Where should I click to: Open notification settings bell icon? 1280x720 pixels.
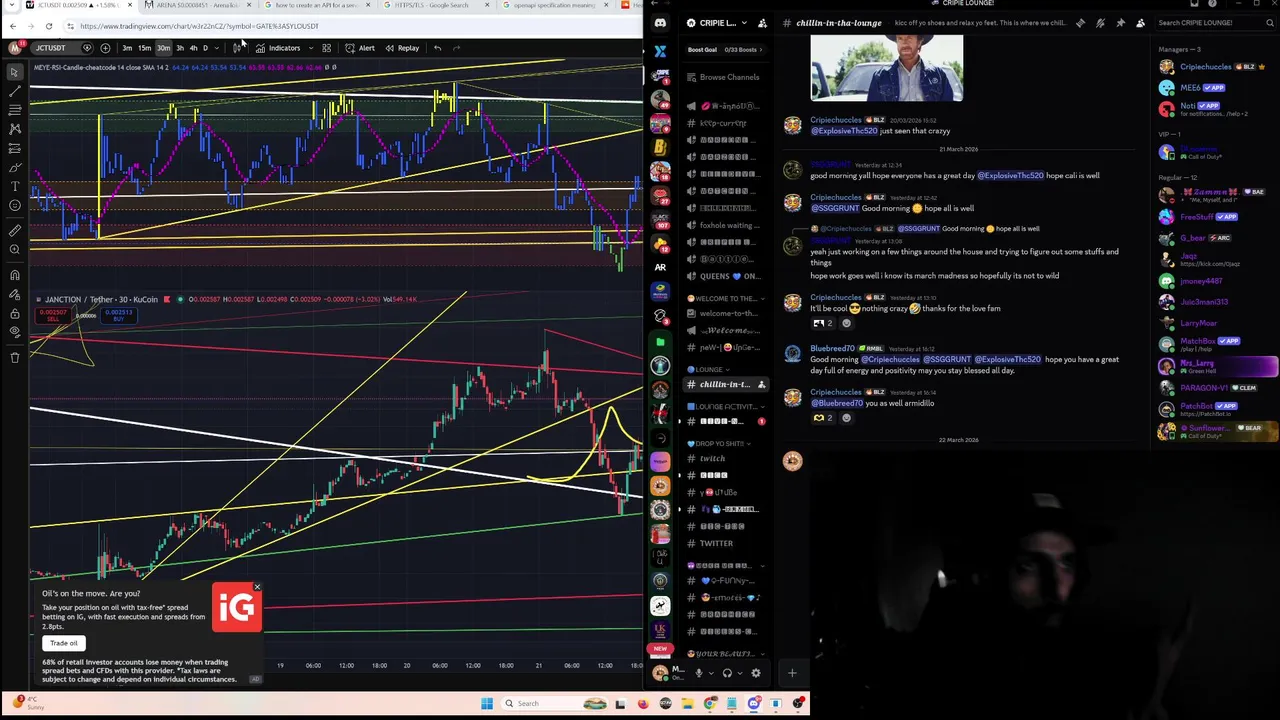(1100, 23)
